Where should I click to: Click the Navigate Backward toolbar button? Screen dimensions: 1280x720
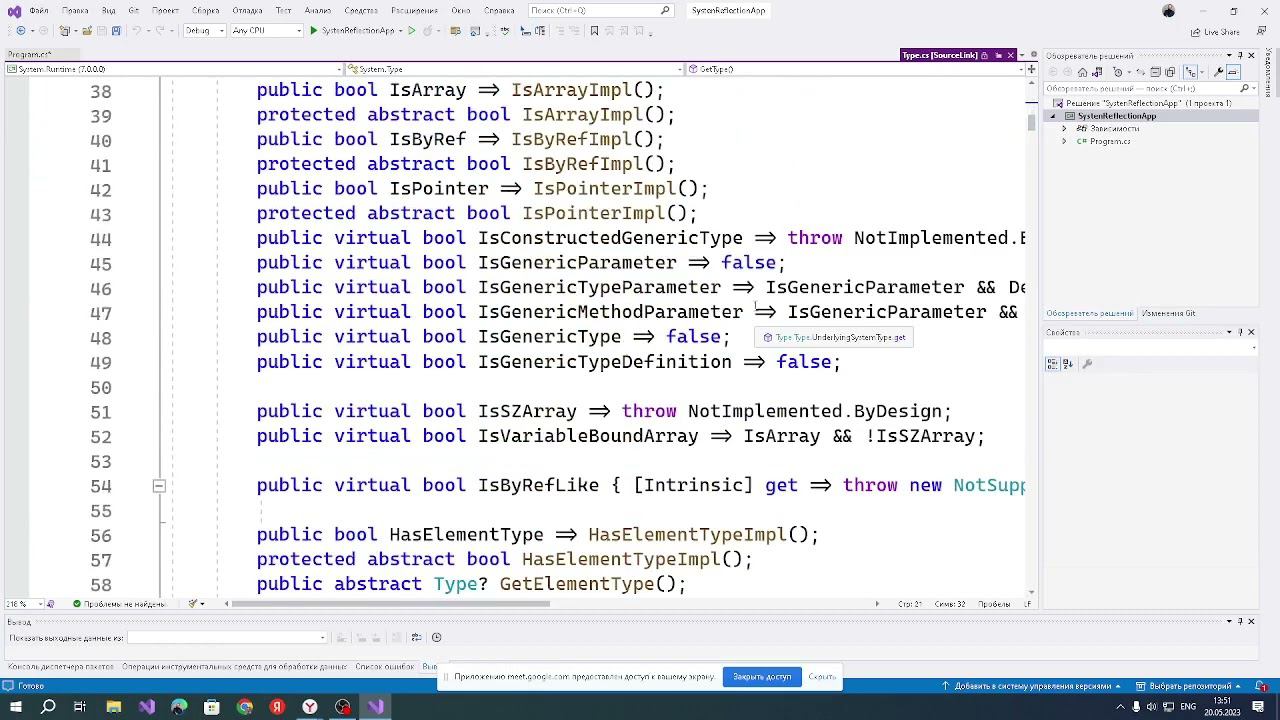point(21,31)
